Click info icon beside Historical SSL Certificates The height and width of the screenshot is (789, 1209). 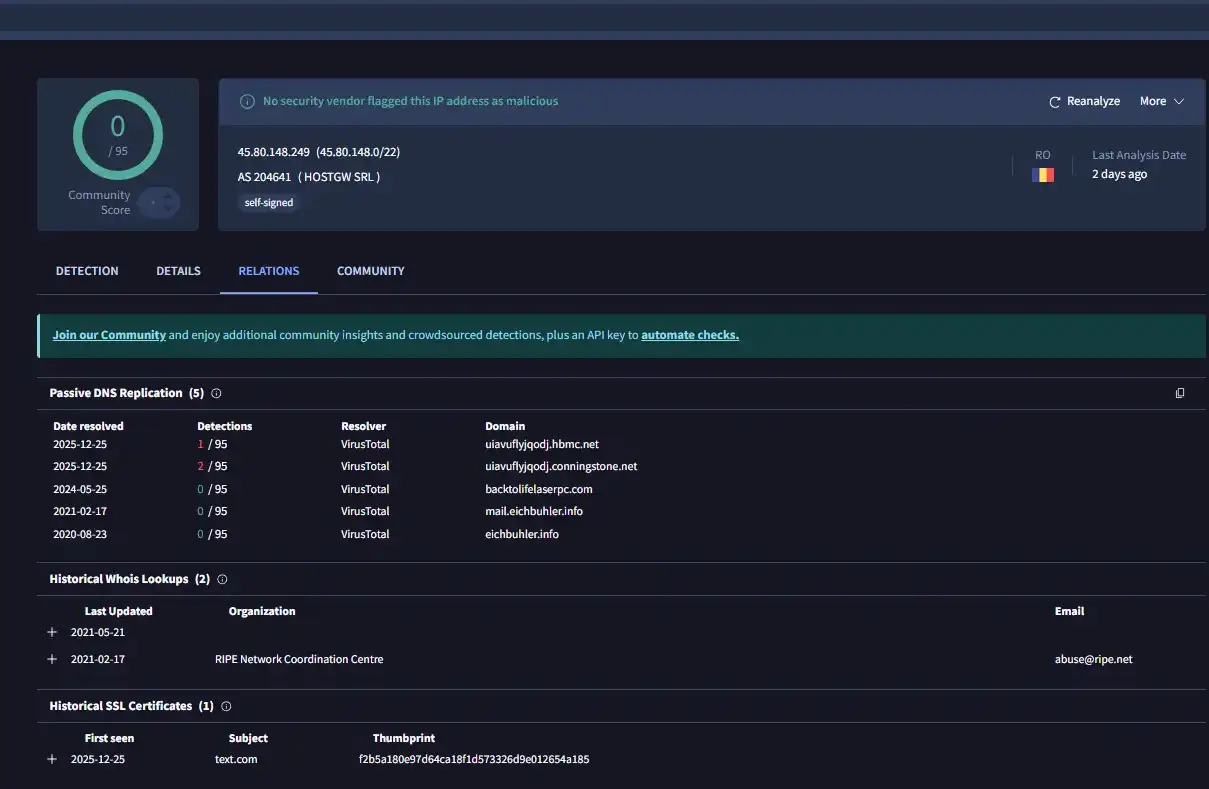[226, 707]
